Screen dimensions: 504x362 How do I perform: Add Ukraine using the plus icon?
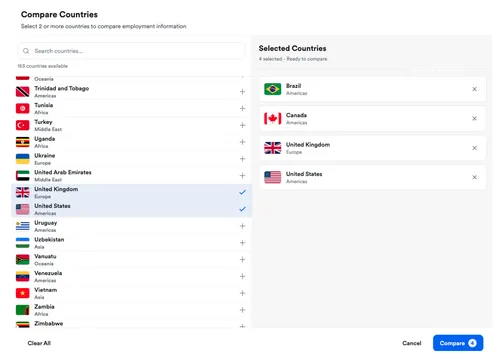(x=242, y=159)
